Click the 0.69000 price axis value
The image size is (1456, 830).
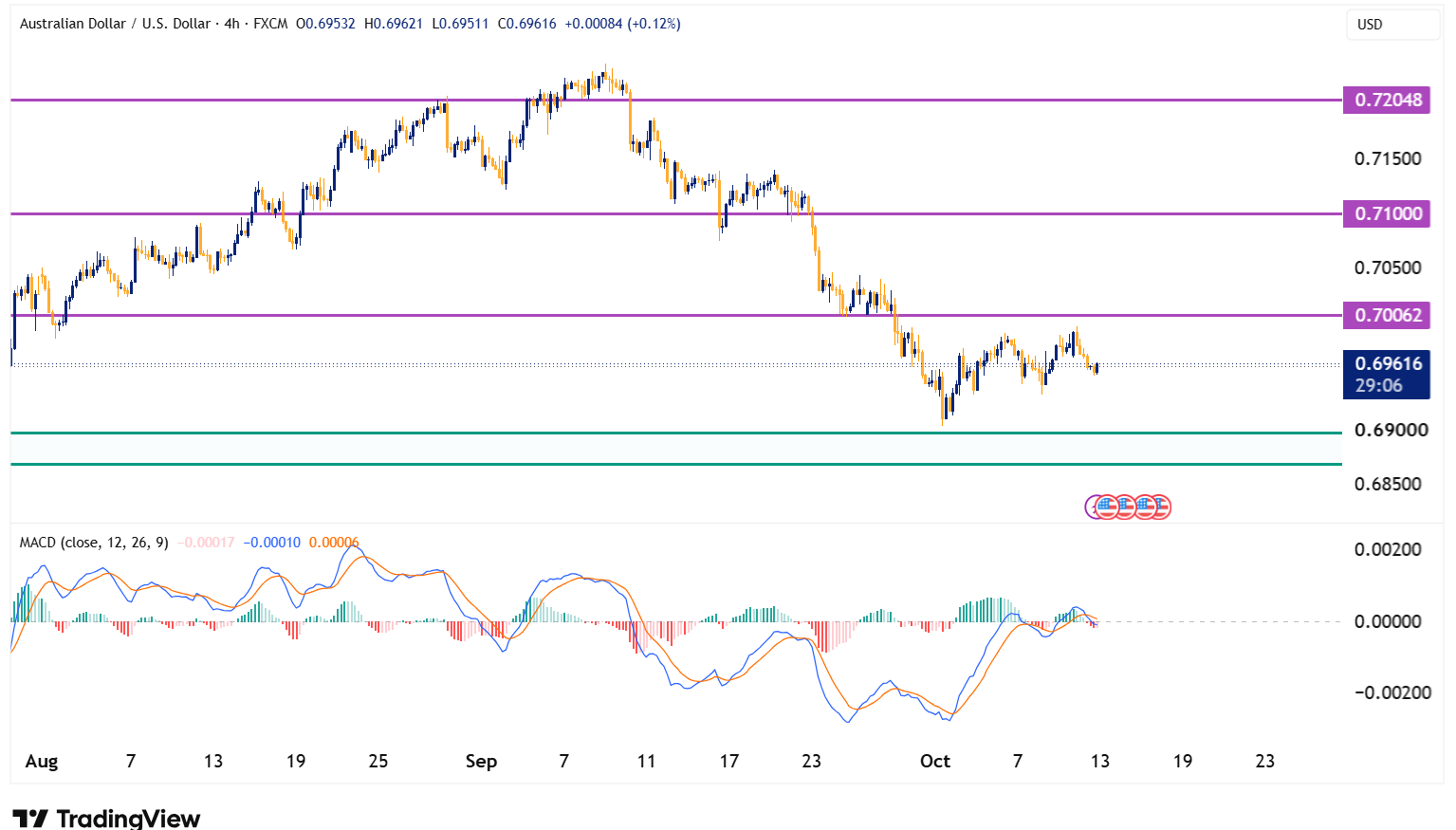pyautogui.click(x=1391, y=430)
